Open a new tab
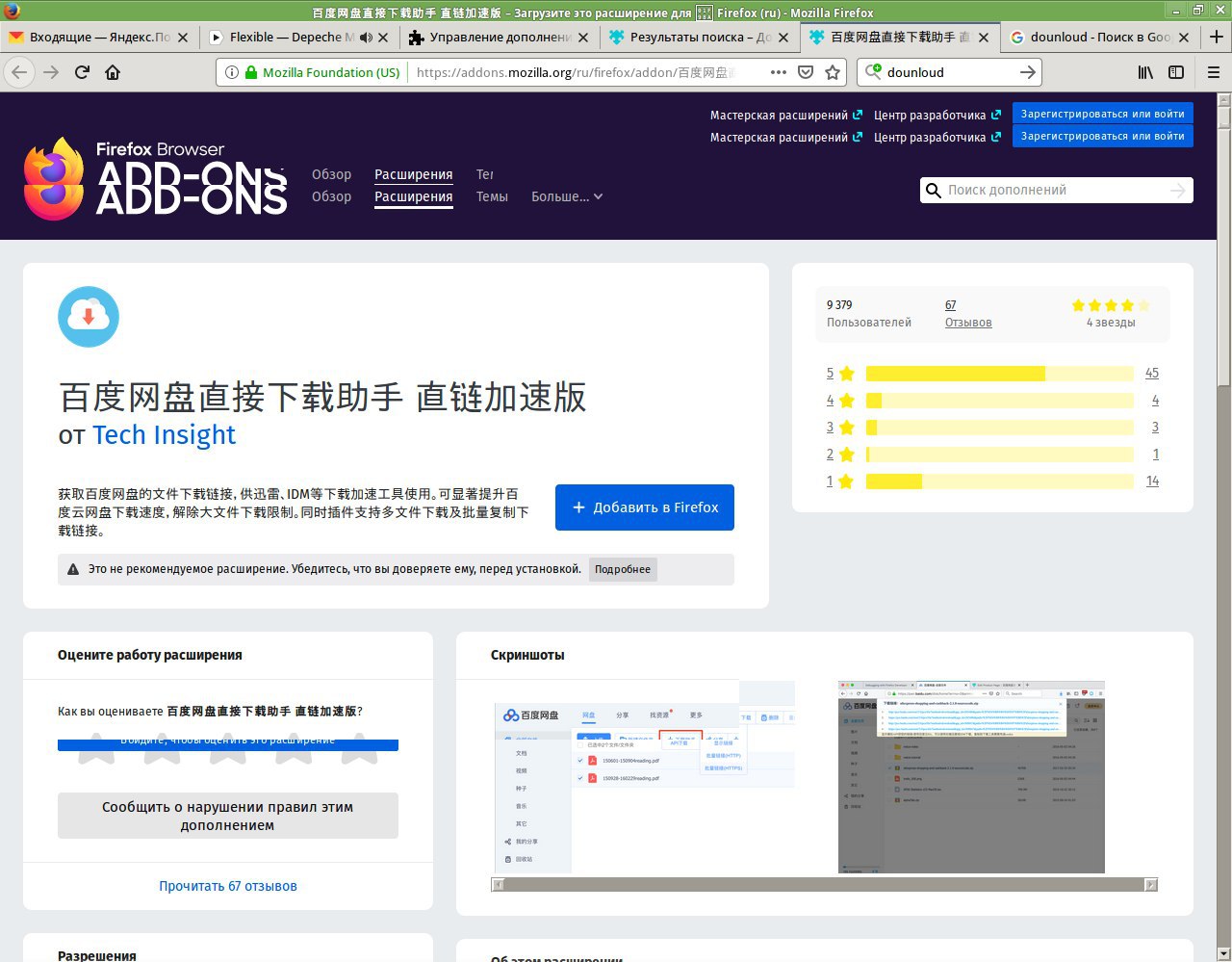The image size is (1232, 962). [x=1217, y=37]
